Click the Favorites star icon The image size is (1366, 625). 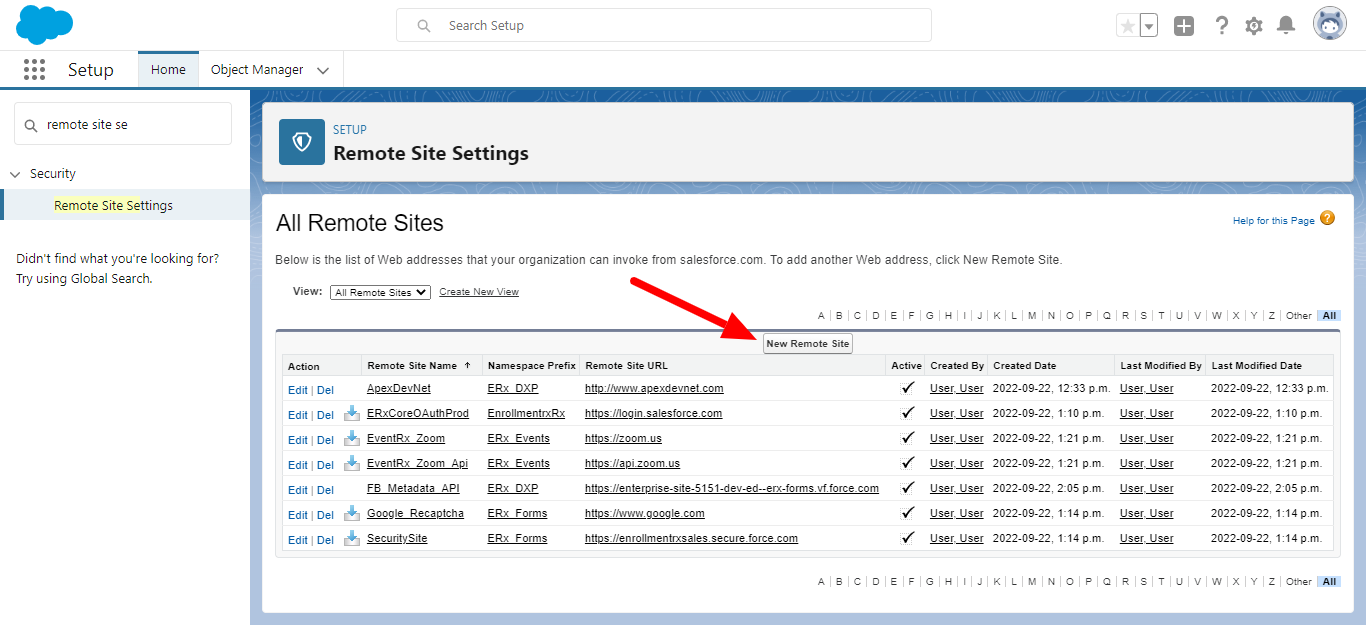tap(1128, 26)
